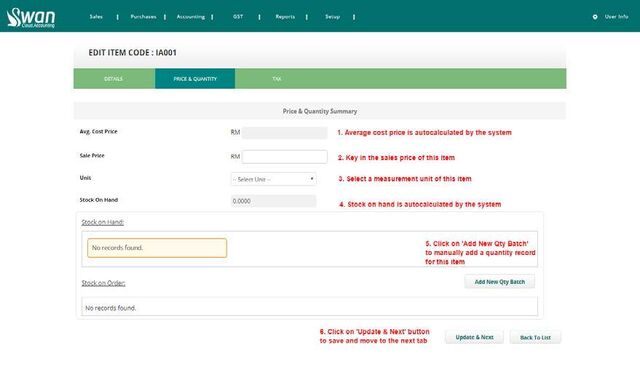The height and width of the screenshot is (378, 640).
Task: Switch to the Tax tab
Action: [277, 79]
